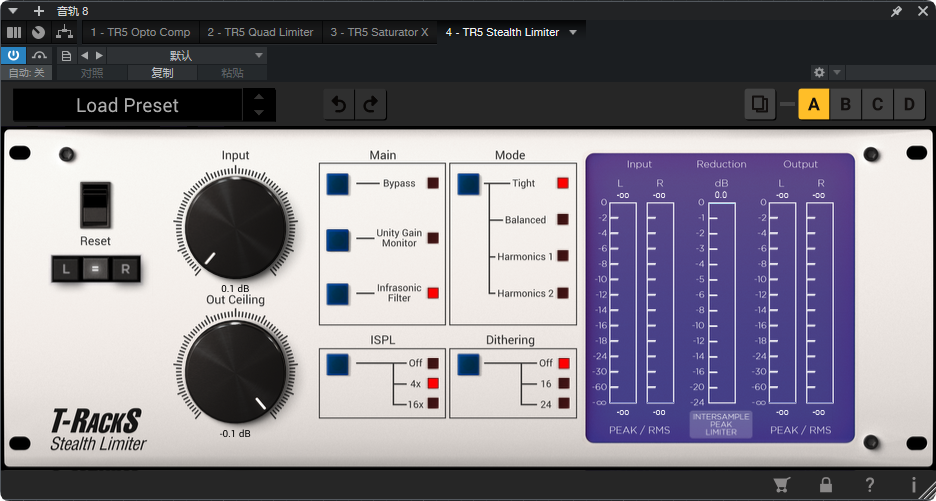The height and width of the screenshot is (501, 936).
Task: Click the Output PEAK / RMS label
Action: [x=800, y=430]
